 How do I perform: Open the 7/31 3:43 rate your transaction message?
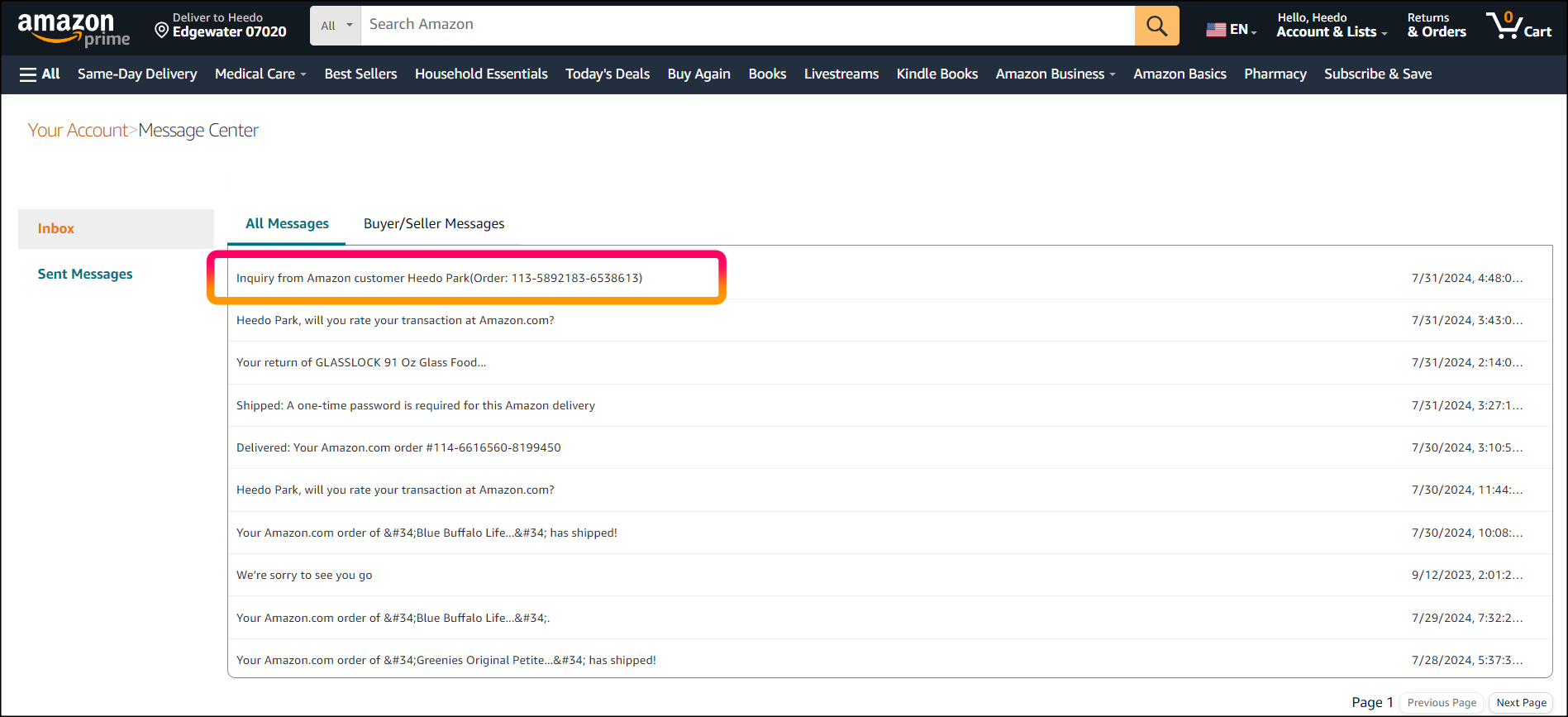click(x=889, y=320)
